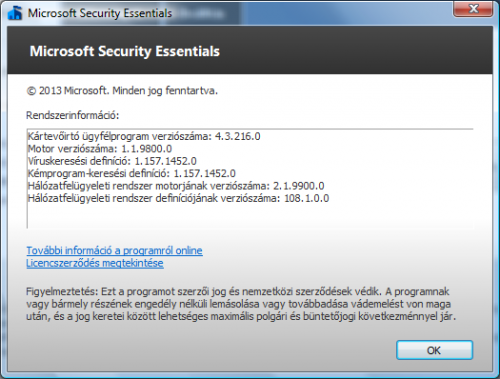Open the További információ a programról online link

click(114, 250)
